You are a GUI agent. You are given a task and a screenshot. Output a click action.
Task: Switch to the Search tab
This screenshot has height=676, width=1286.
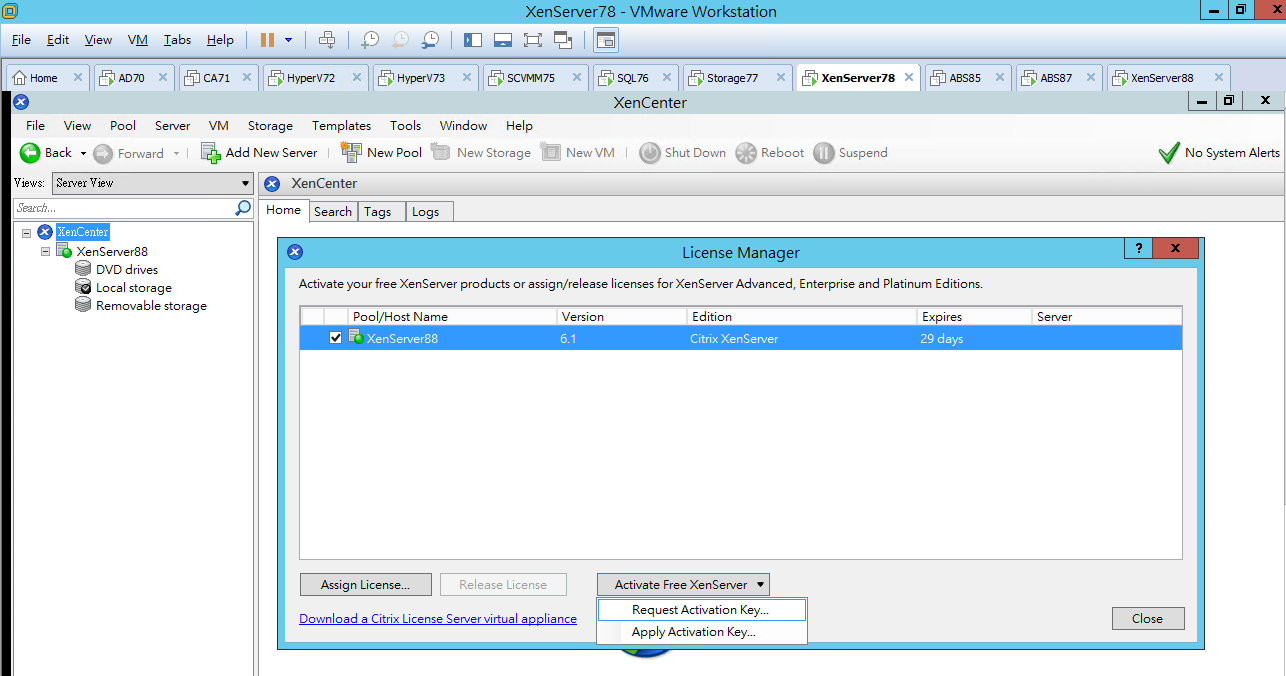point(333,211)
